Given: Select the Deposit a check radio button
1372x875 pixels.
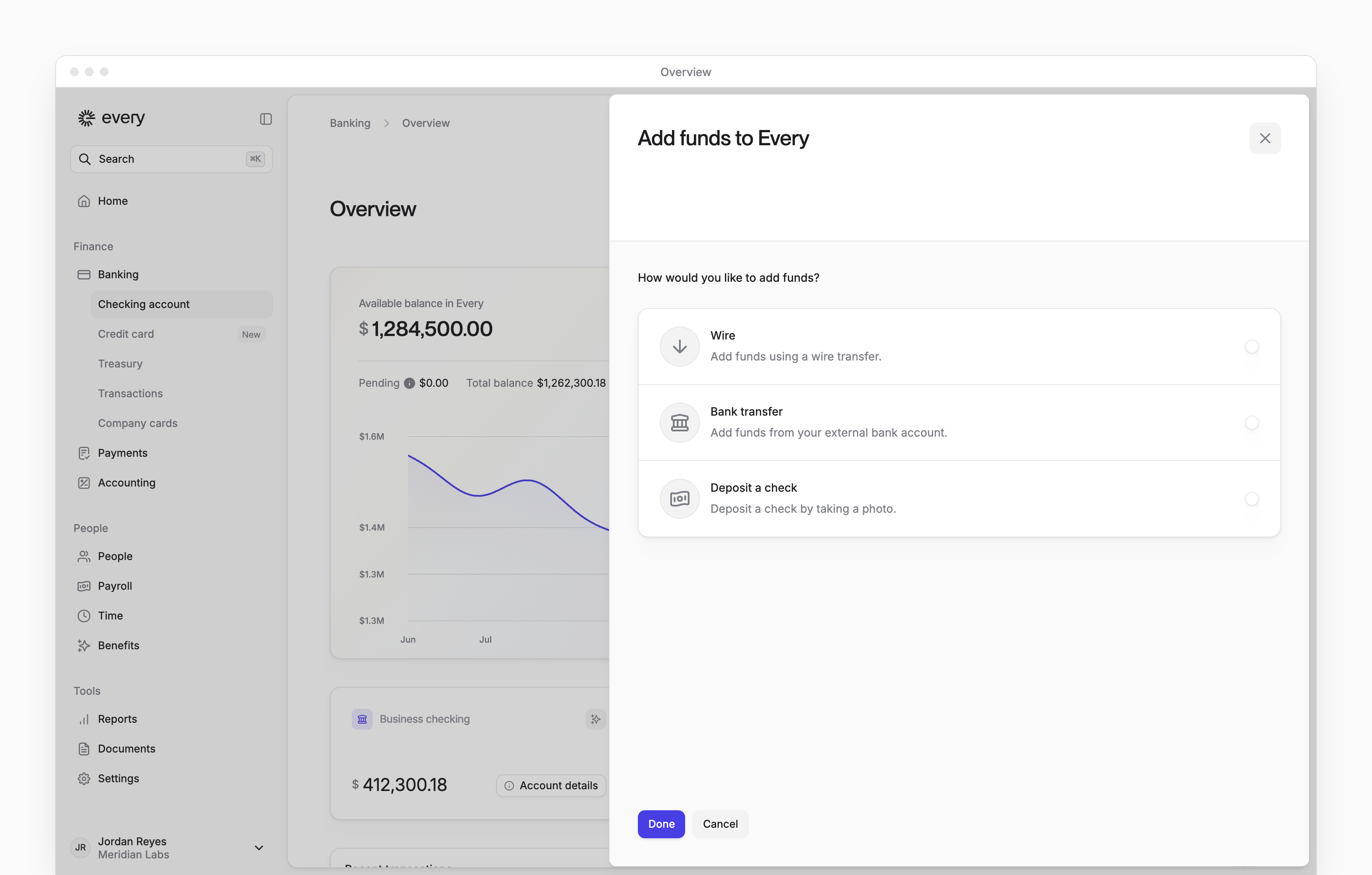Looking at the screenshot, I should click(1251, 499).
